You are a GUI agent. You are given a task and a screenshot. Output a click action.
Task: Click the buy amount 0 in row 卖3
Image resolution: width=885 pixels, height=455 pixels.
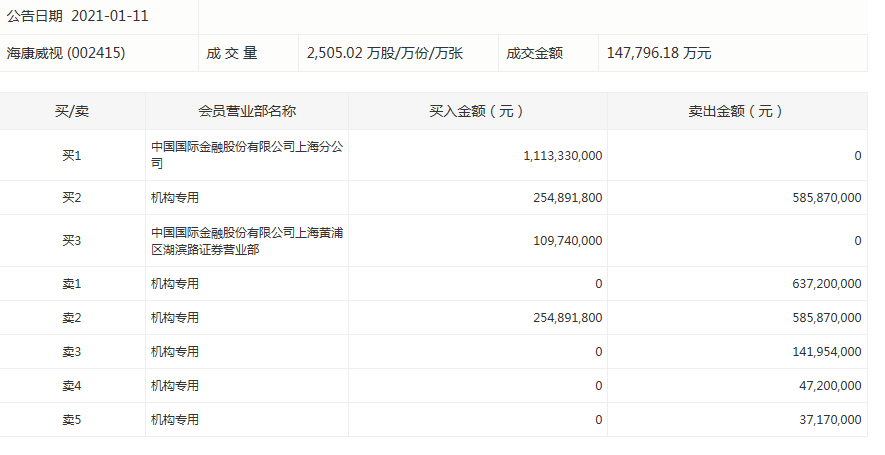[x=598, y=352]
